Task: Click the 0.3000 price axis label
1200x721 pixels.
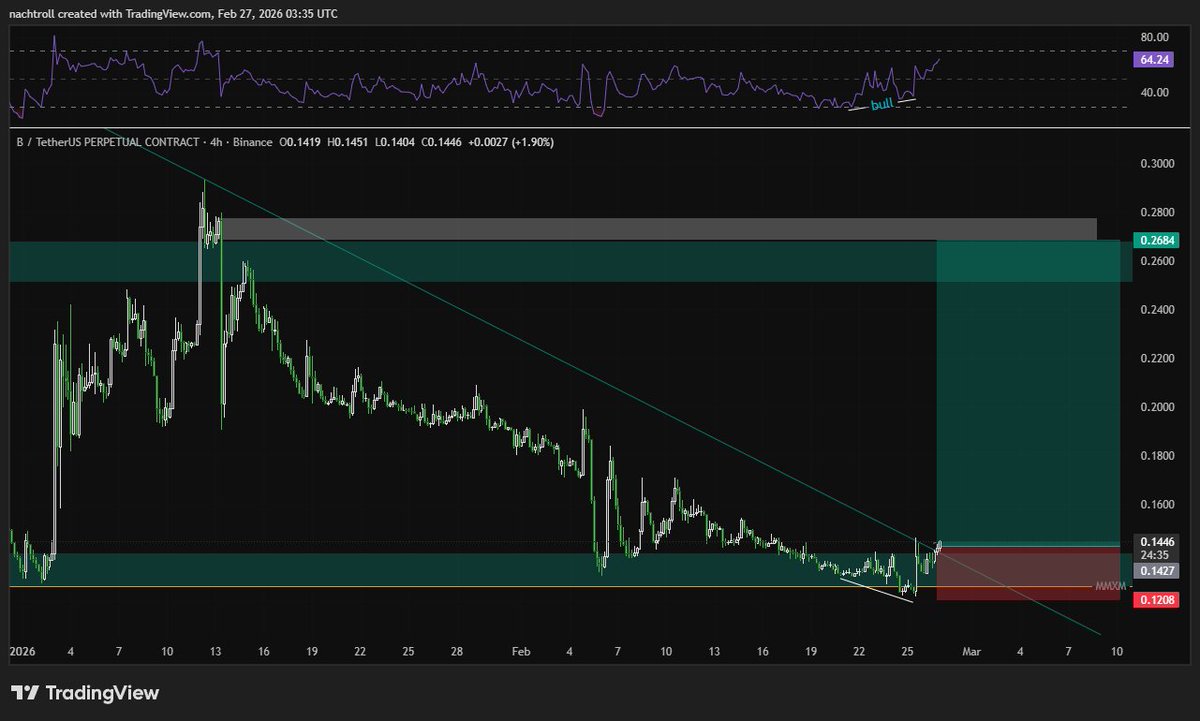Action: pos(1155,163)
